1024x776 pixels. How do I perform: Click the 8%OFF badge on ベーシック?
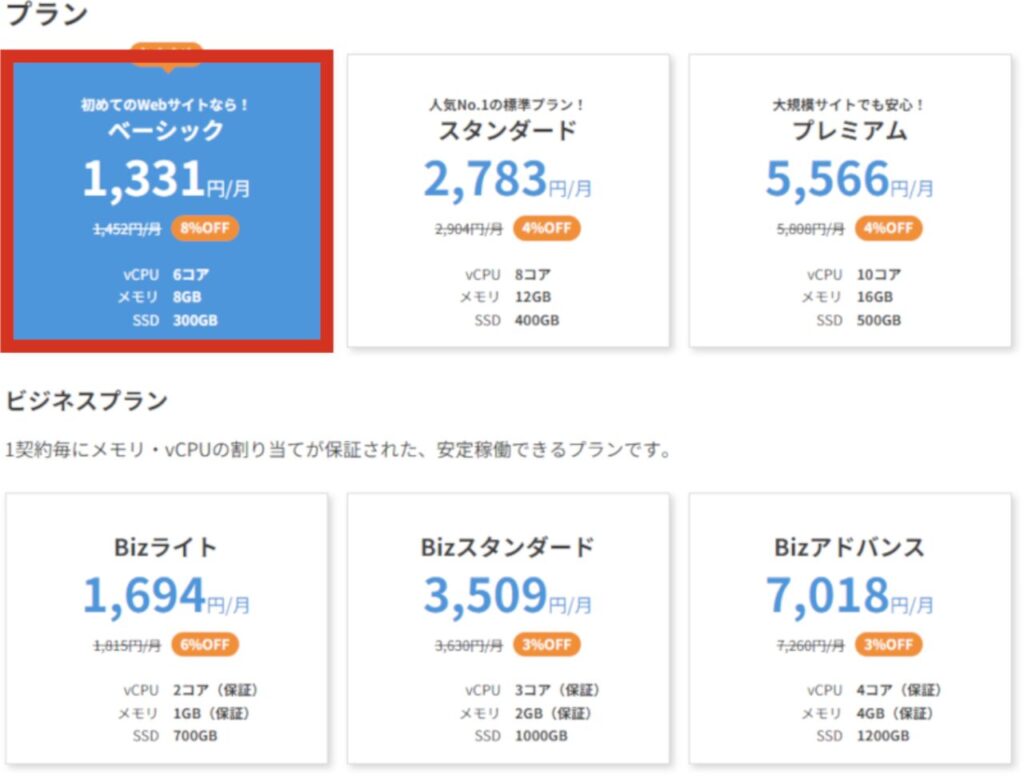coord(204,228)
